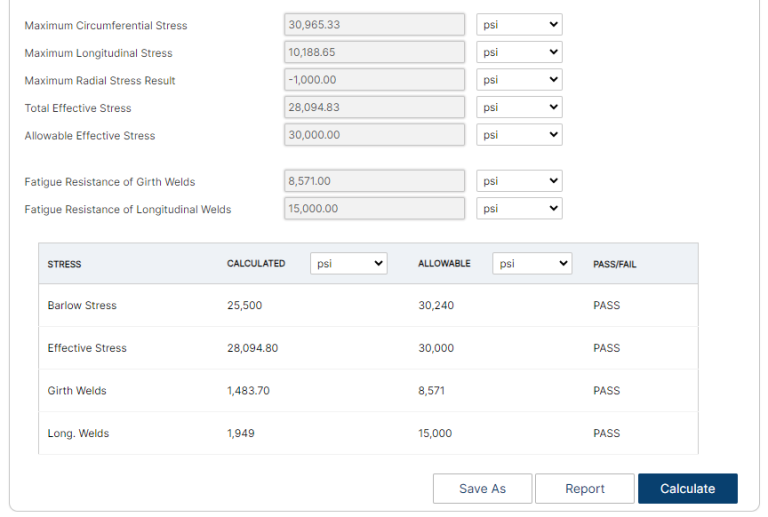
Task: Open unit dropdown for Maximum Circumferential Stress
Action: 518,25
